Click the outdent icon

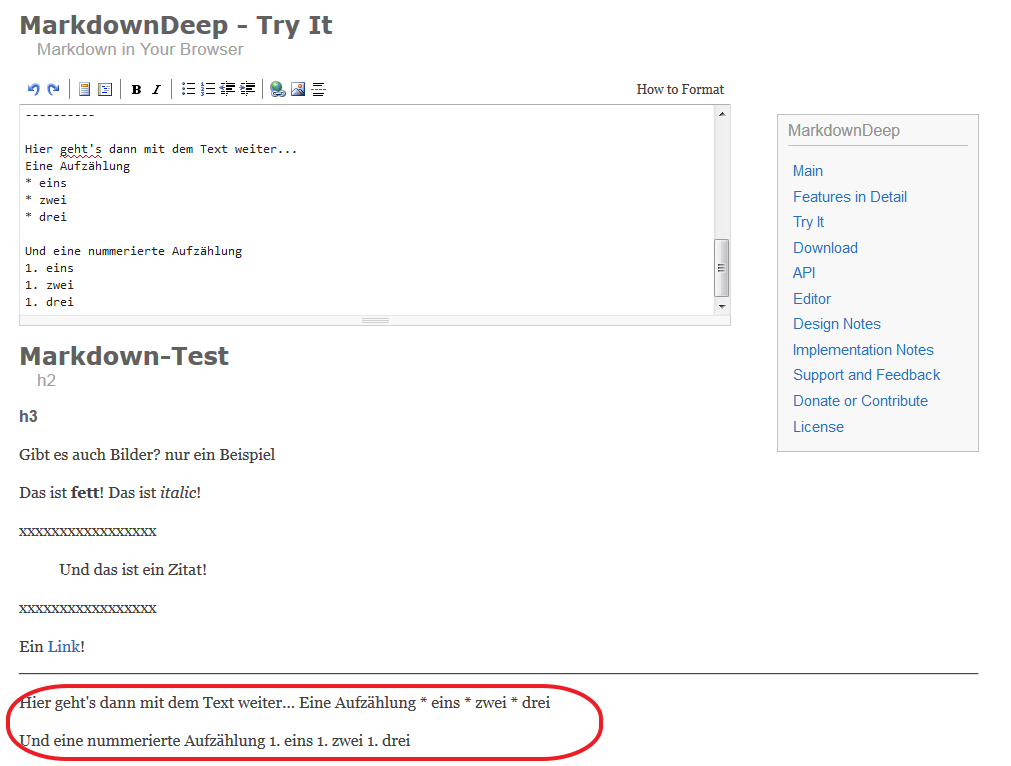228,89
